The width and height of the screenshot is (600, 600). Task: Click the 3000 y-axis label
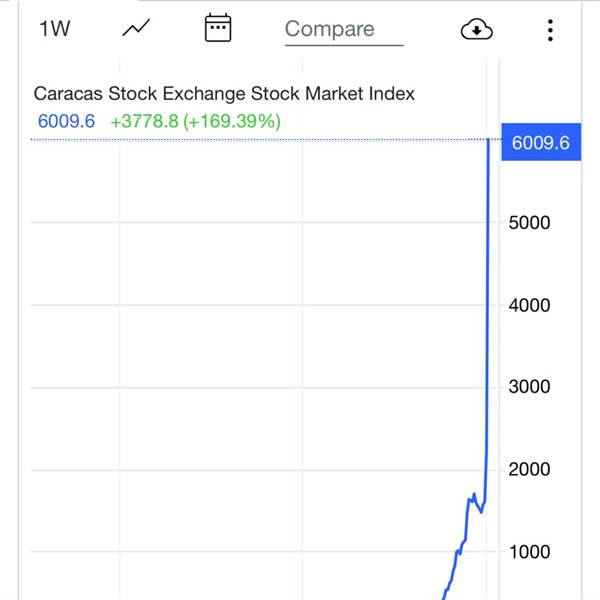click(x=529, y=387)
